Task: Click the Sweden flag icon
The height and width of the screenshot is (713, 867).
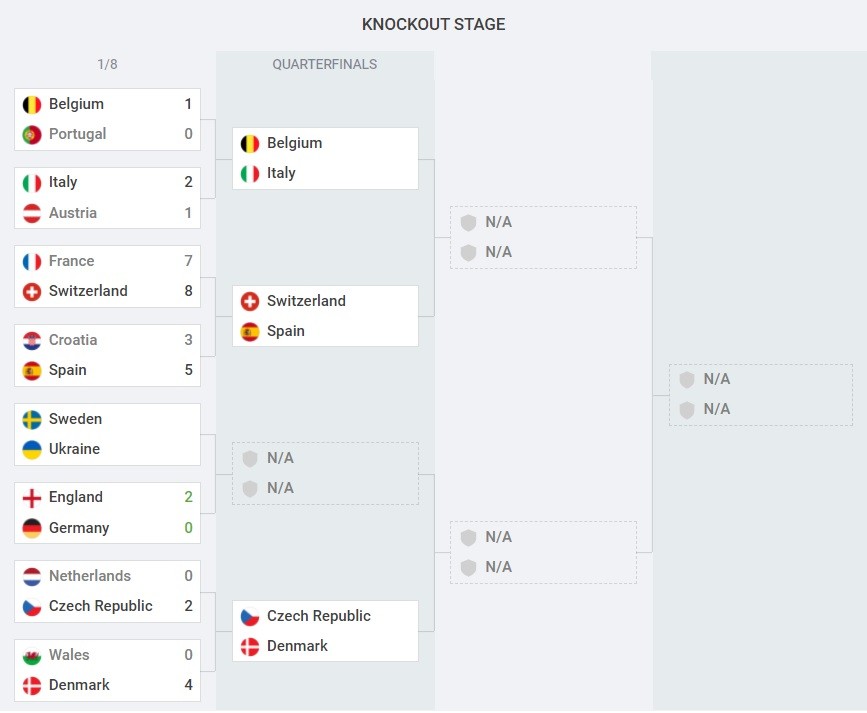Action: [x=32, y=419]
